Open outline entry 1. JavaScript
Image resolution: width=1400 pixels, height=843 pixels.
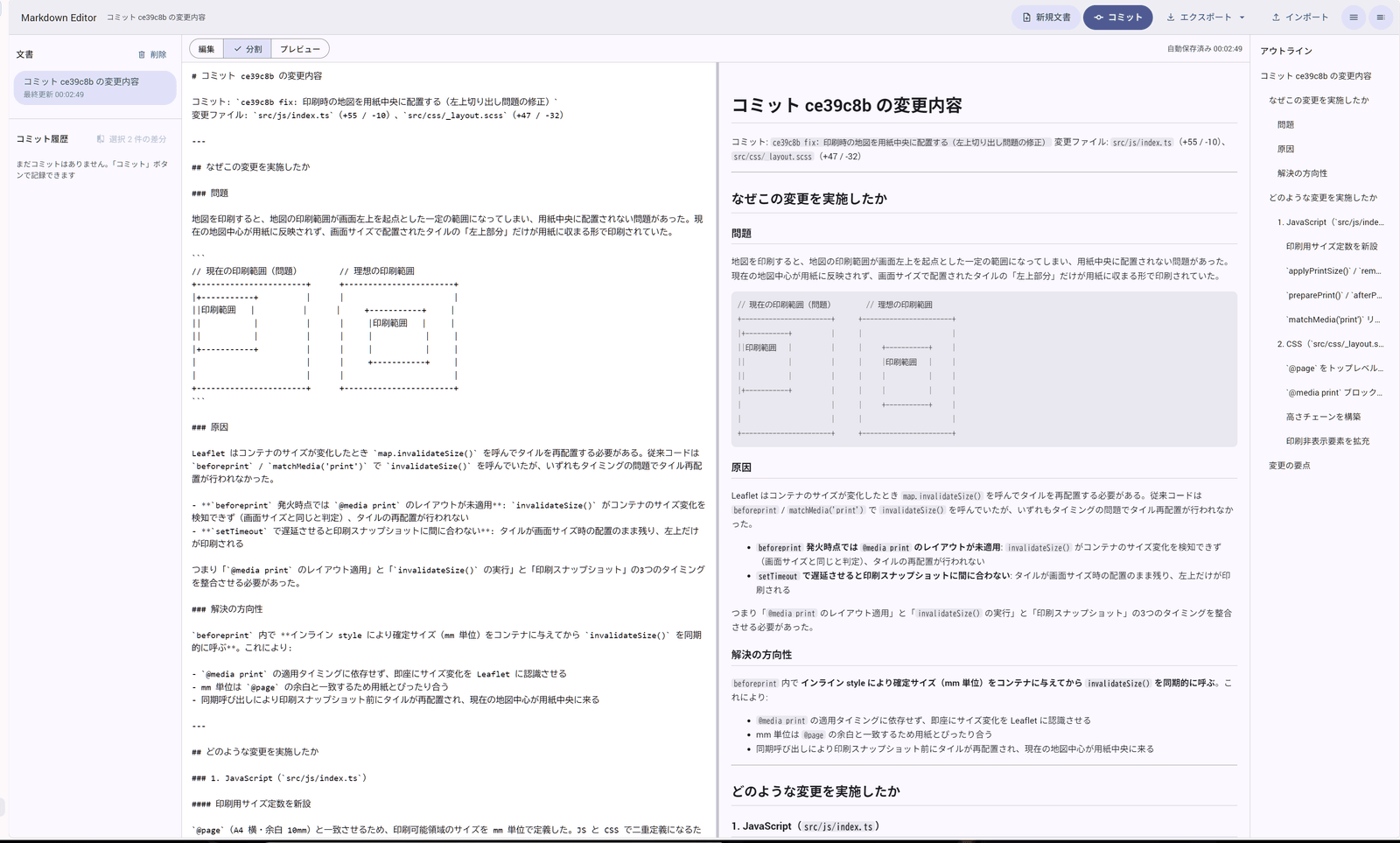(1330, 222)
